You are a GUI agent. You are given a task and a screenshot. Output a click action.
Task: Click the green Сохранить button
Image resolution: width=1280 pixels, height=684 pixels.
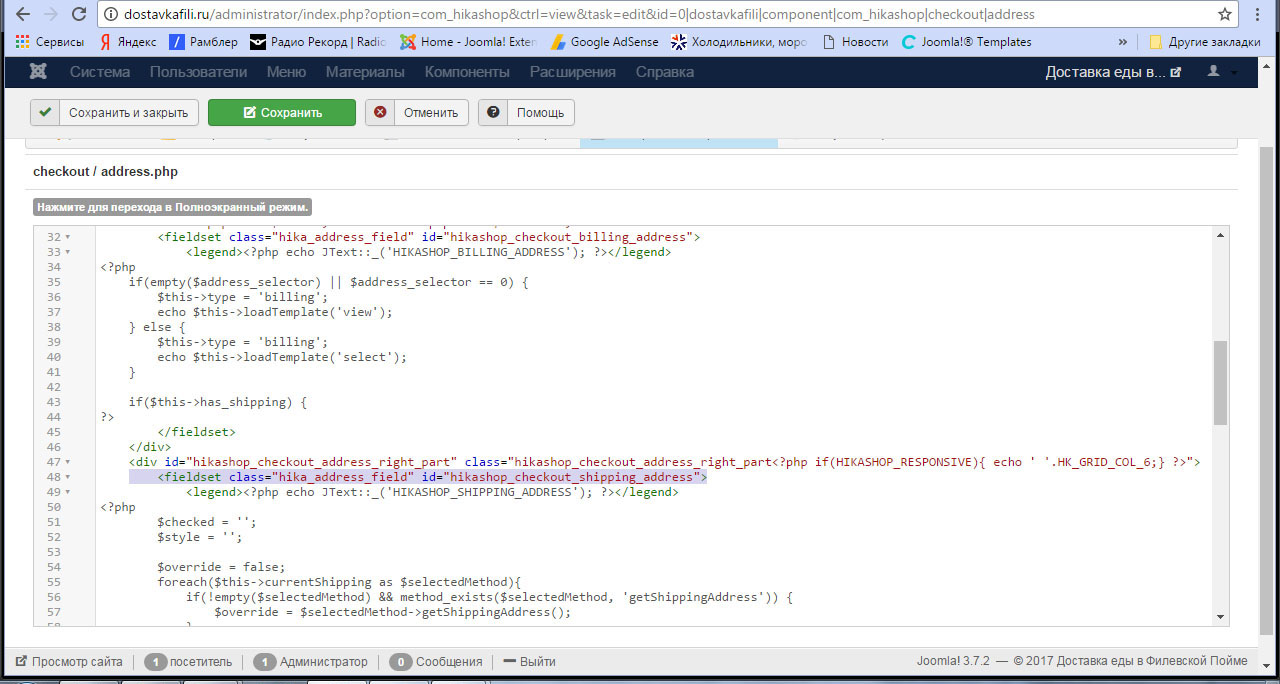(282, 113)
